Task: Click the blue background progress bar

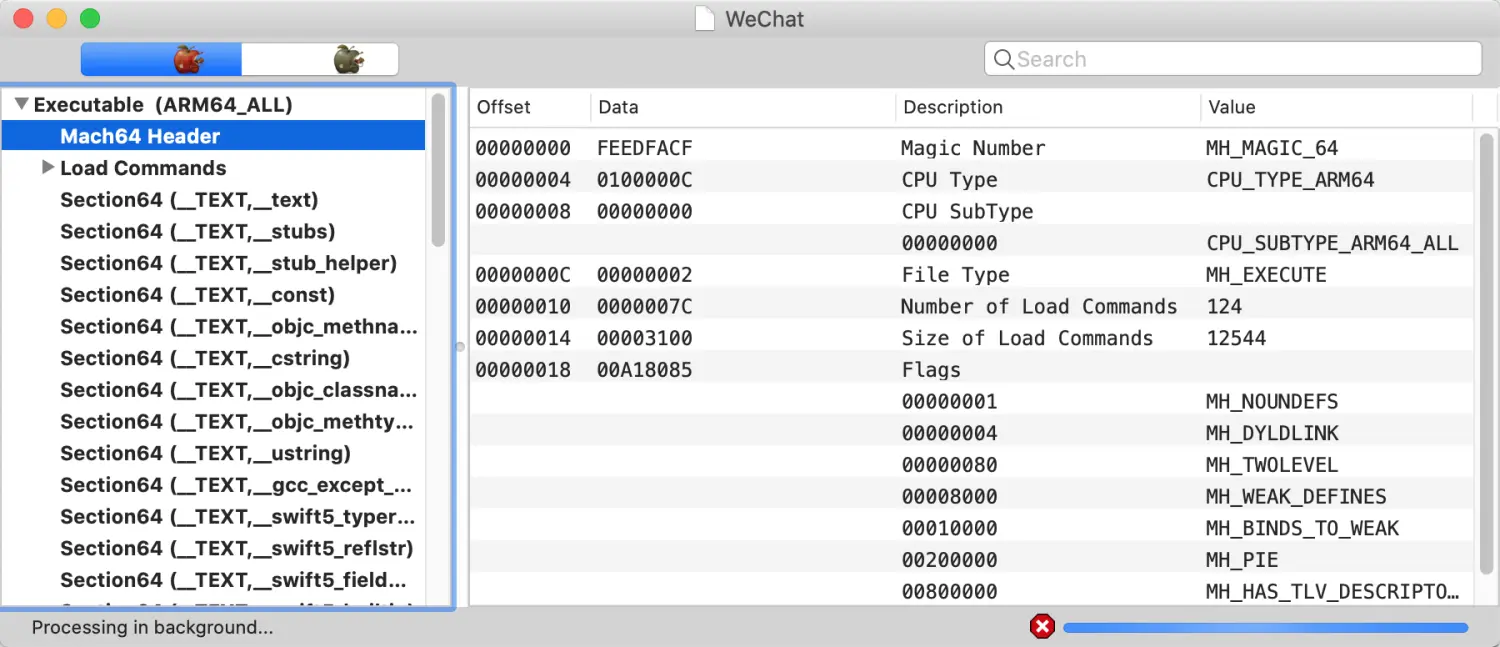Action: point(1265,627)
